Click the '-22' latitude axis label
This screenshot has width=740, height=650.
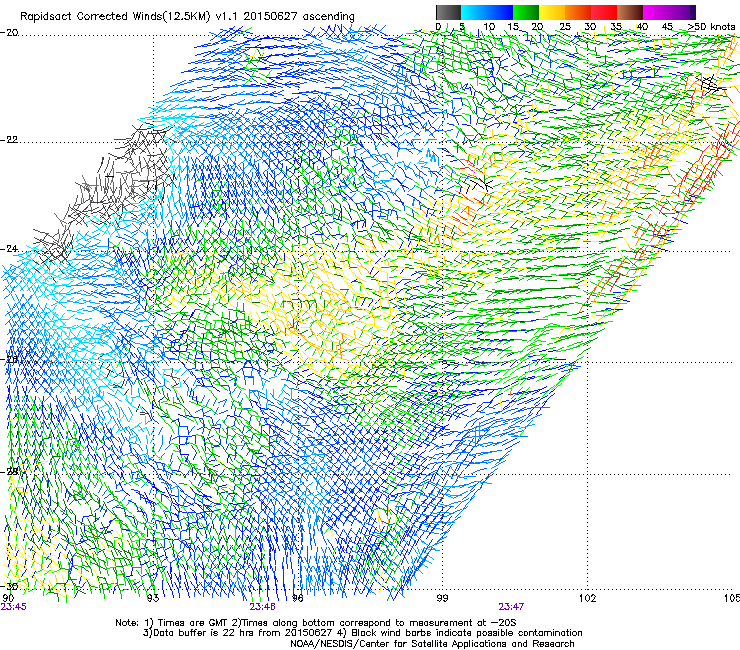(9, 140)
